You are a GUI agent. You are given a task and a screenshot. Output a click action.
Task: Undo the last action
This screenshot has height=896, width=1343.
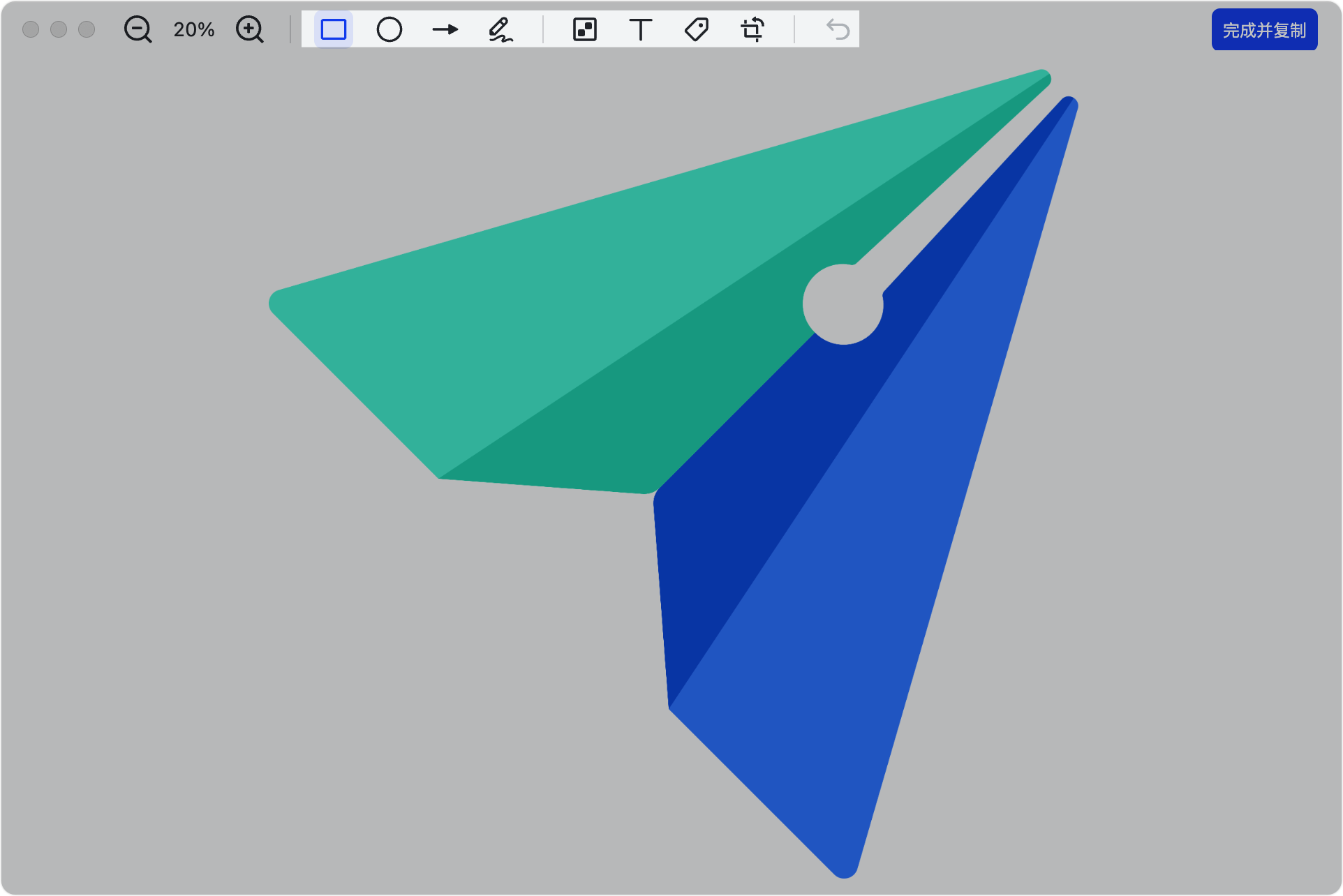[x=838, y=29]
